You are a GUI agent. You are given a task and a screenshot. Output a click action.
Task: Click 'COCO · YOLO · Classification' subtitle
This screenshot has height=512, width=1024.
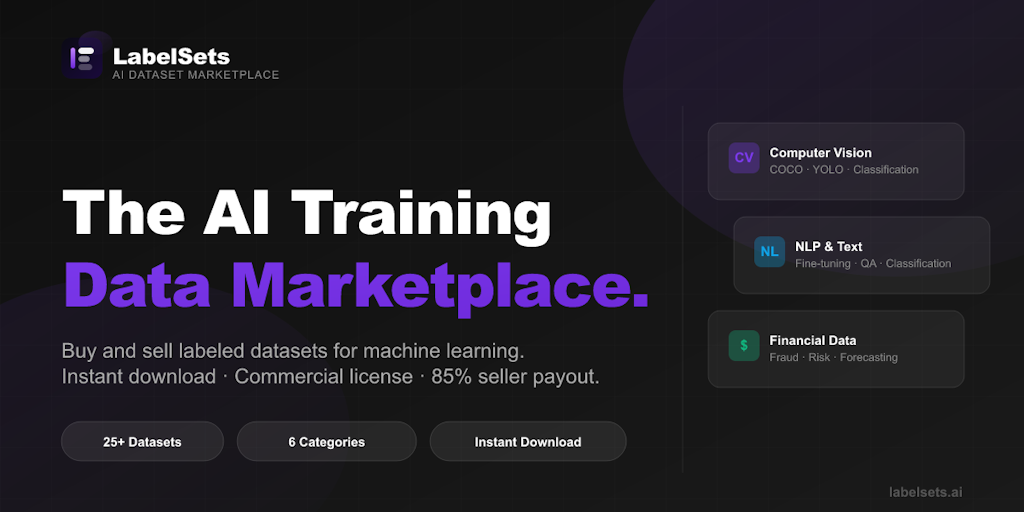(x=844, y=170)
